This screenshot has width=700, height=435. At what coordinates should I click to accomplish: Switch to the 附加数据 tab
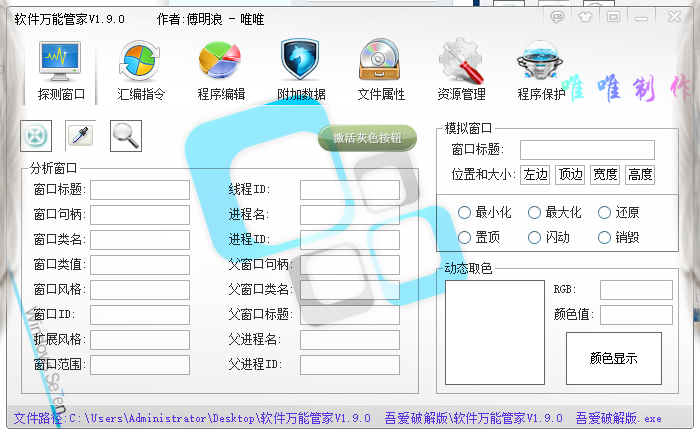click(x=300, y=70)
